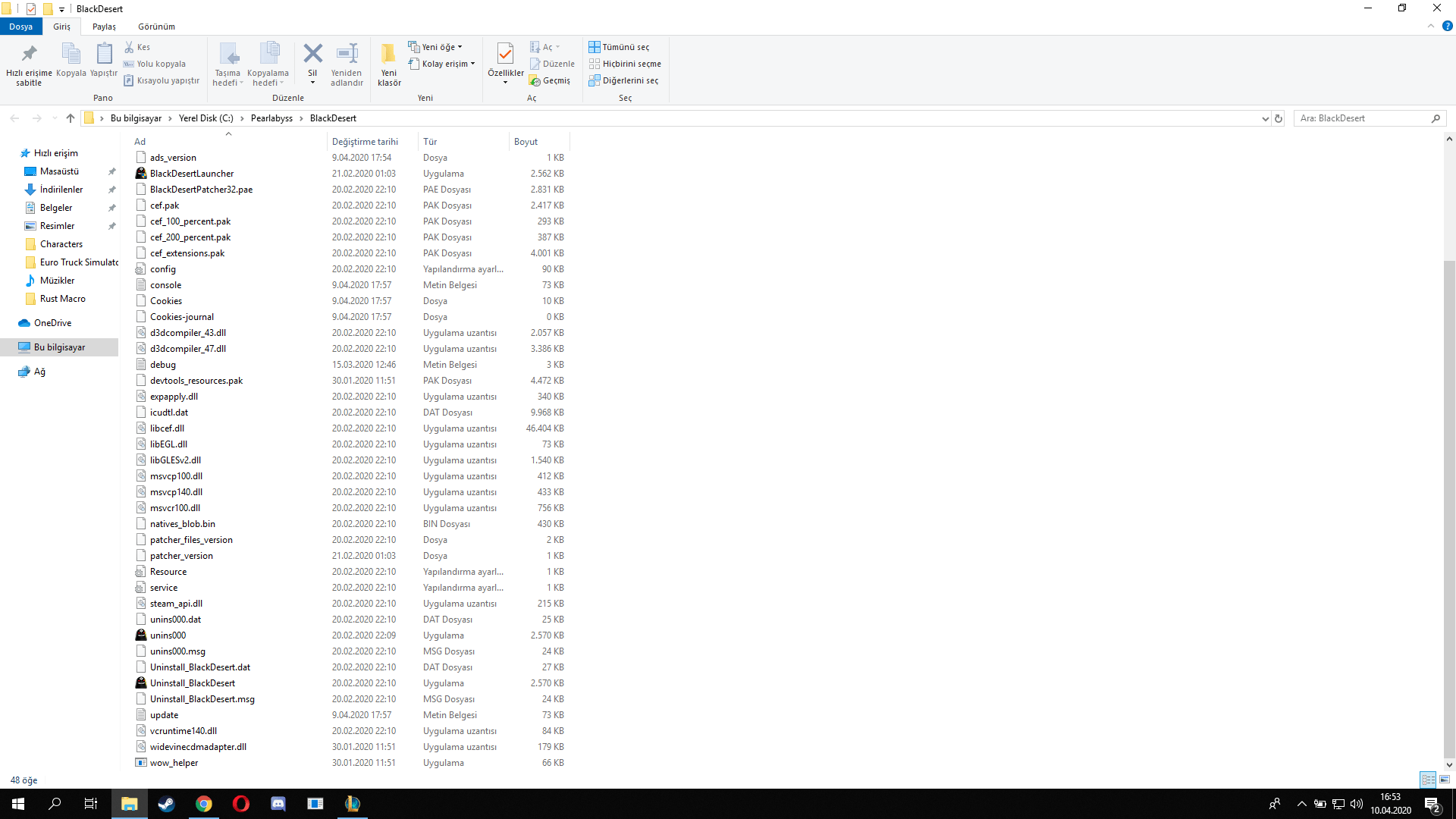The width and height of the screenshot is (1456, 819).
Task: Switch to large icons view layout
Action: pyautogui.click(x=1445, y=780)
